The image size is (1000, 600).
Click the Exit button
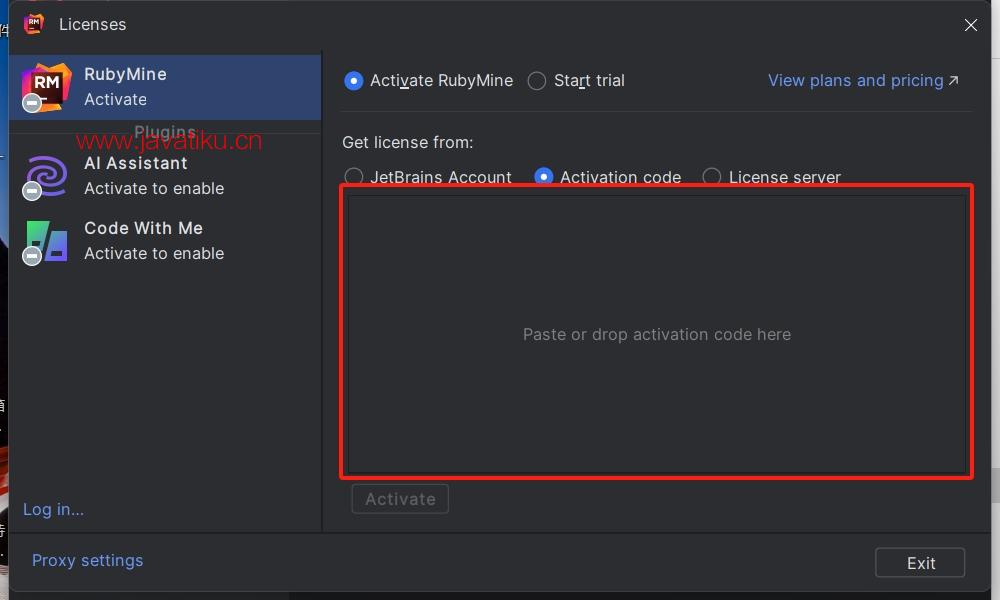point(920,562)
